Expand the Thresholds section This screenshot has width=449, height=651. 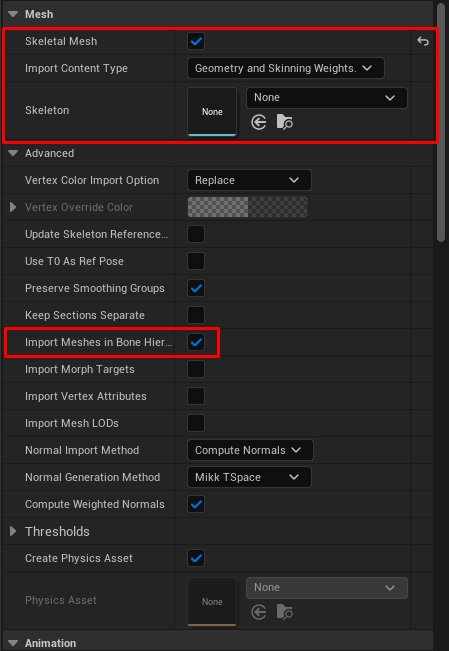[x=13, y=531]
